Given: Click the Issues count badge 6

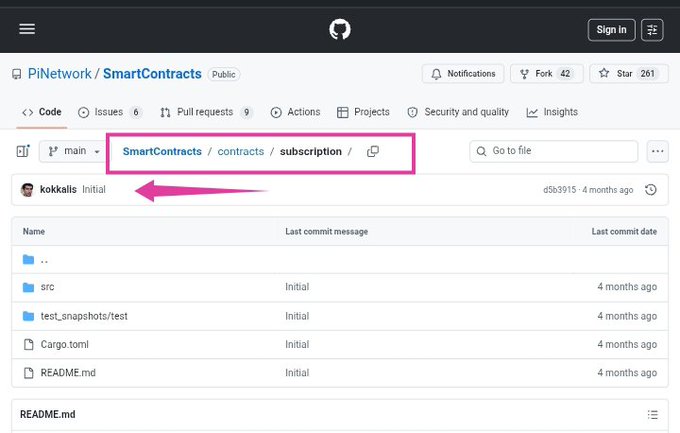Looking at the screenshot, I should click(136, 112).
